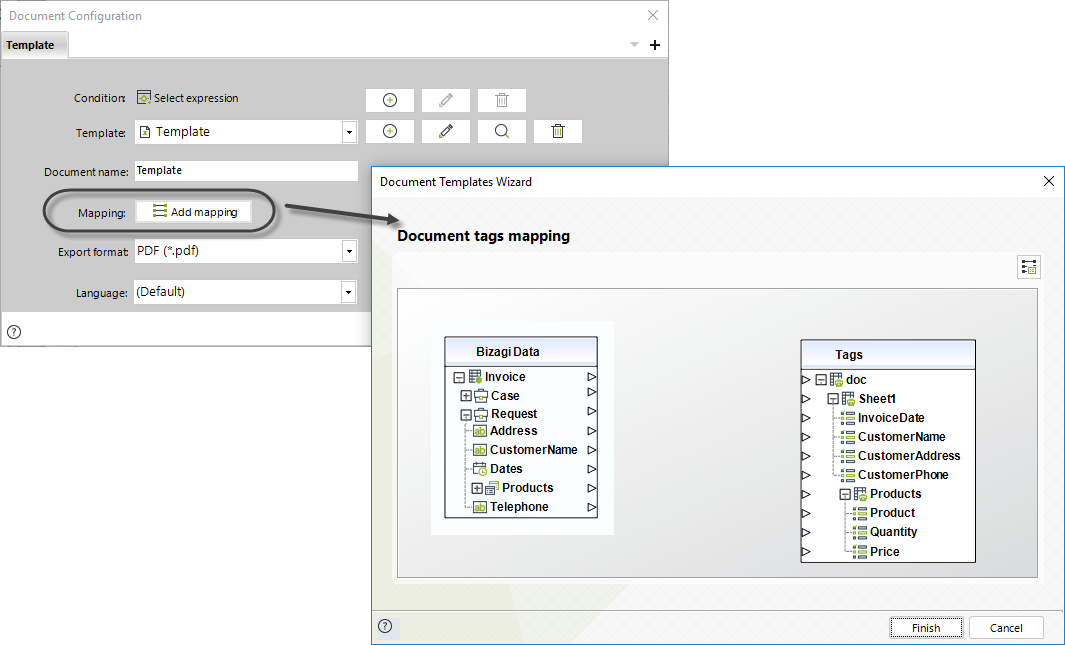
Task: Select CustomerPhone tag
Action: [903, 475]
